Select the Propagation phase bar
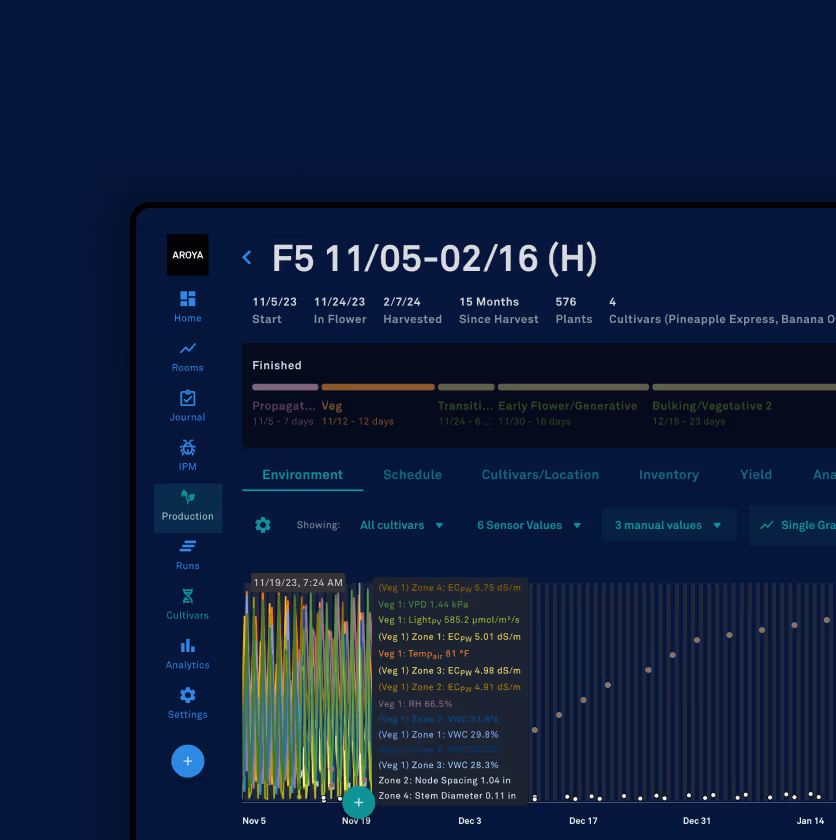Image resolution: width=836 pixels, height=840 pixels. point(285,387)
